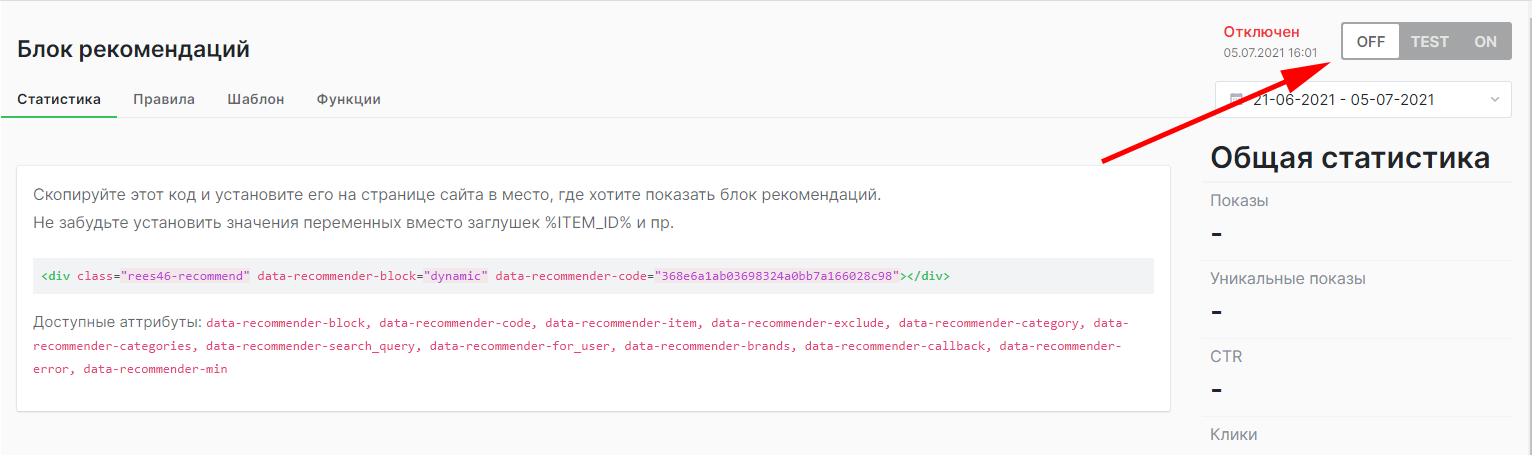Click the CTR statistic label
Viewport: 1532px width, 455px height.
(1226, 357)
